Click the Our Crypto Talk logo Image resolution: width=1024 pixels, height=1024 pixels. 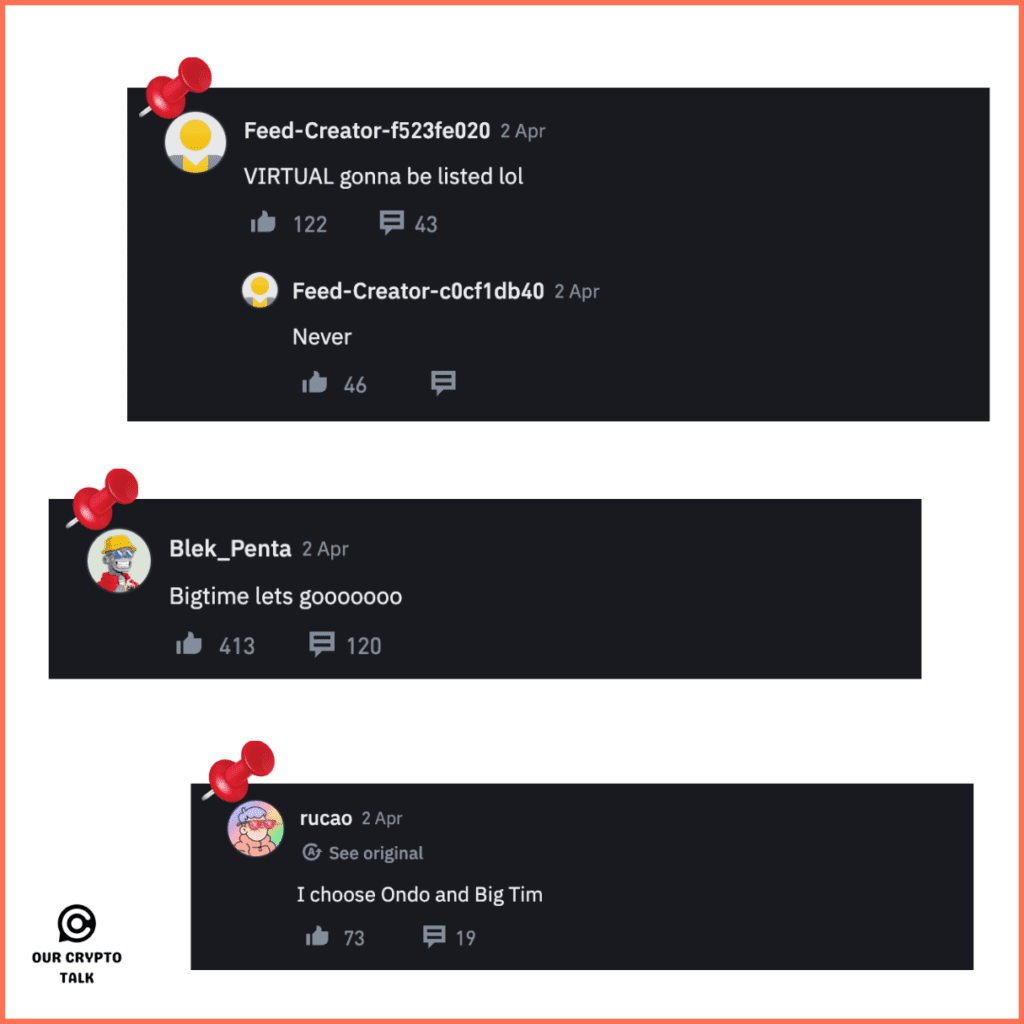point(77,944)
